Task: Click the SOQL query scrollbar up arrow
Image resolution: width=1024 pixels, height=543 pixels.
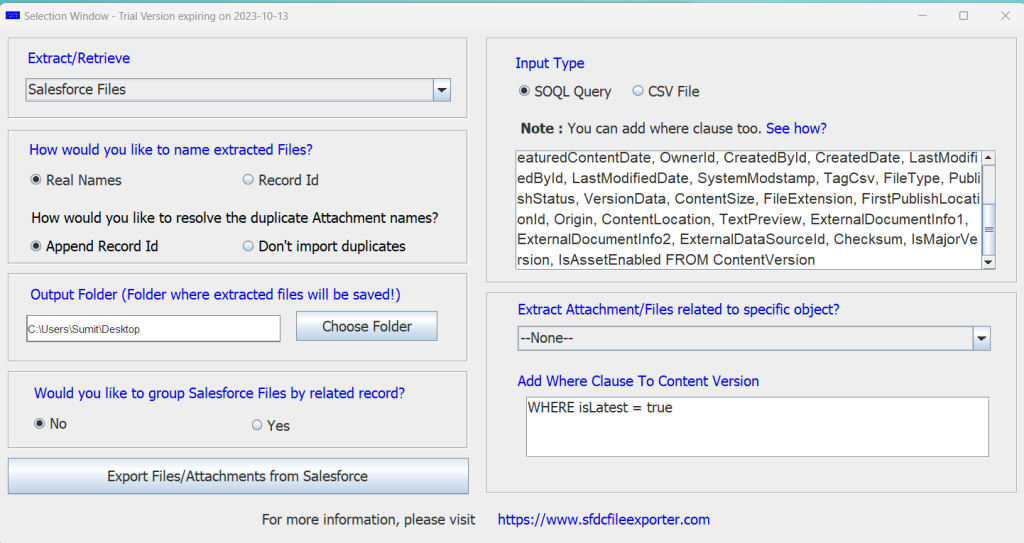Action: point(988,158)
